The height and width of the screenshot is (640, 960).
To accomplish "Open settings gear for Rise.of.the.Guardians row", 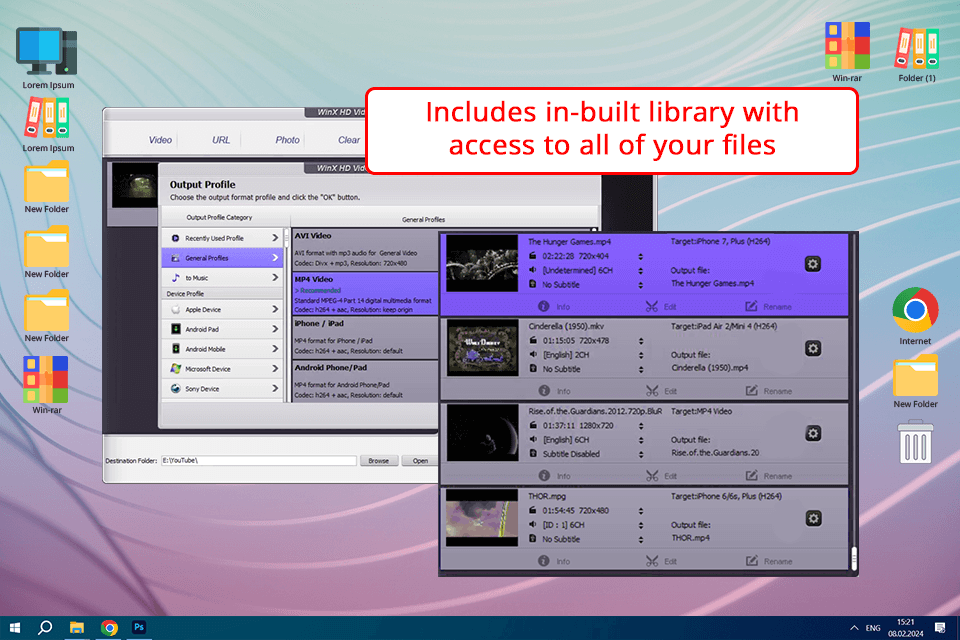I will [812, 434].
